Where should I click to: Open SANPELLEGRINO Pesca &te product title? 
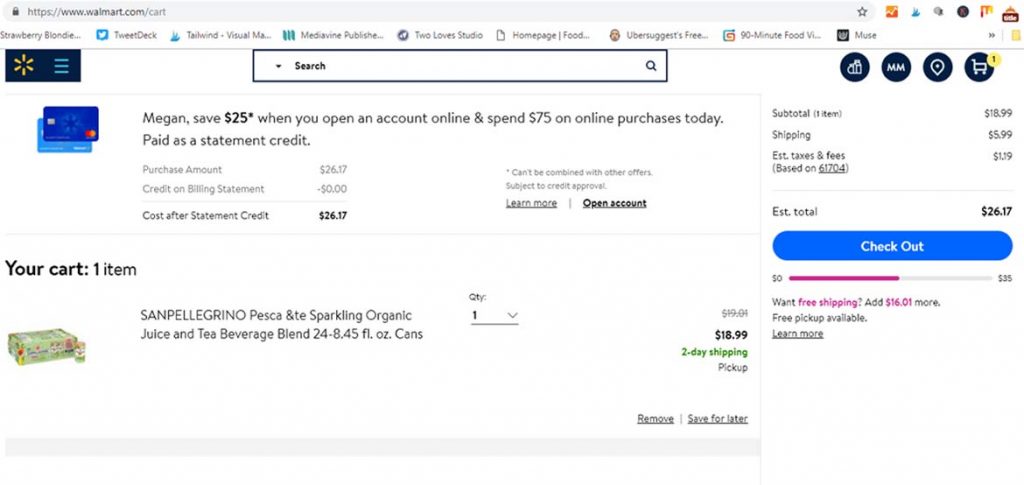[281, 324]
